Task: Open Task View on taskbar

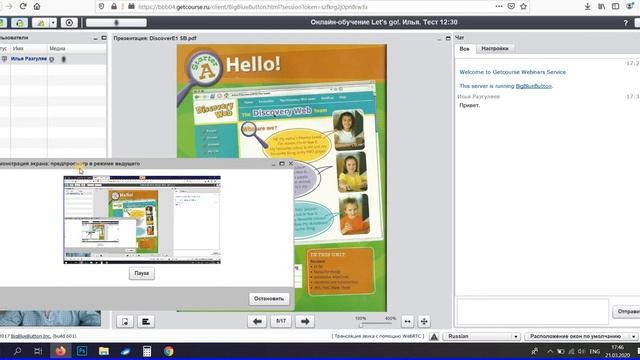Action: (x=38, y=351)
